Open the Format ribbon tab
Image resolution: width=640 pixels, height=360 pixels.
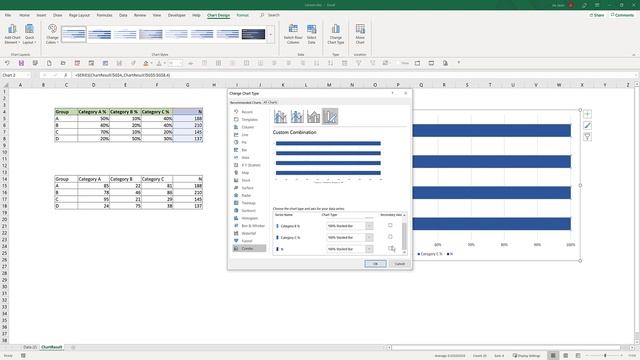[242, 15]
